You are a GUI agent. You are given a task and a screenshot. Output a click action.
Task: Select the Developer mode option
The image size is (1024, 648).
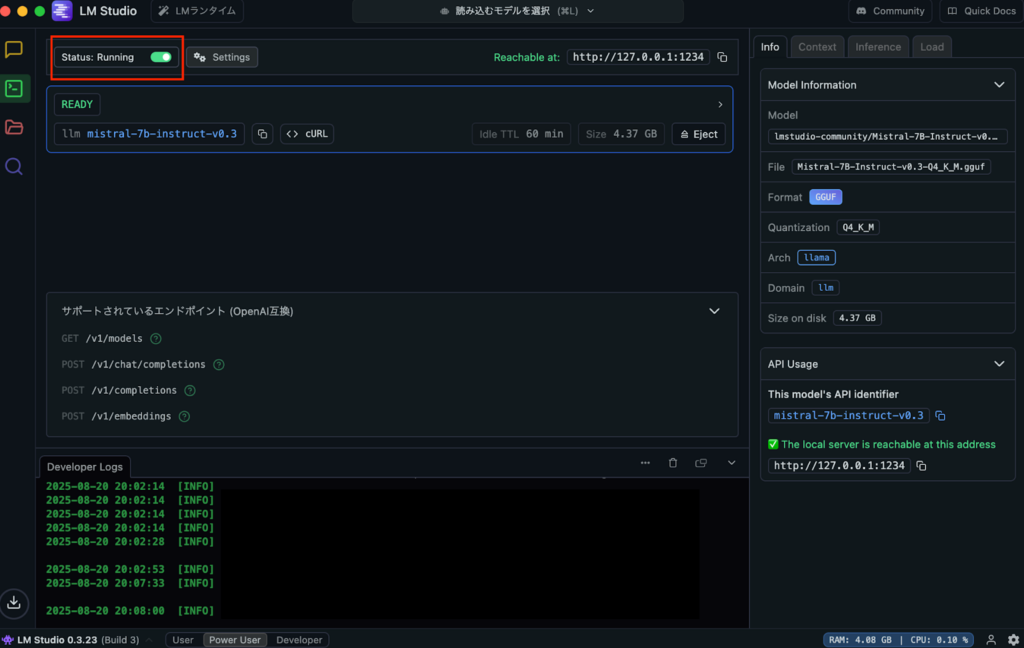pyautogui.click(x=299, y=640)
